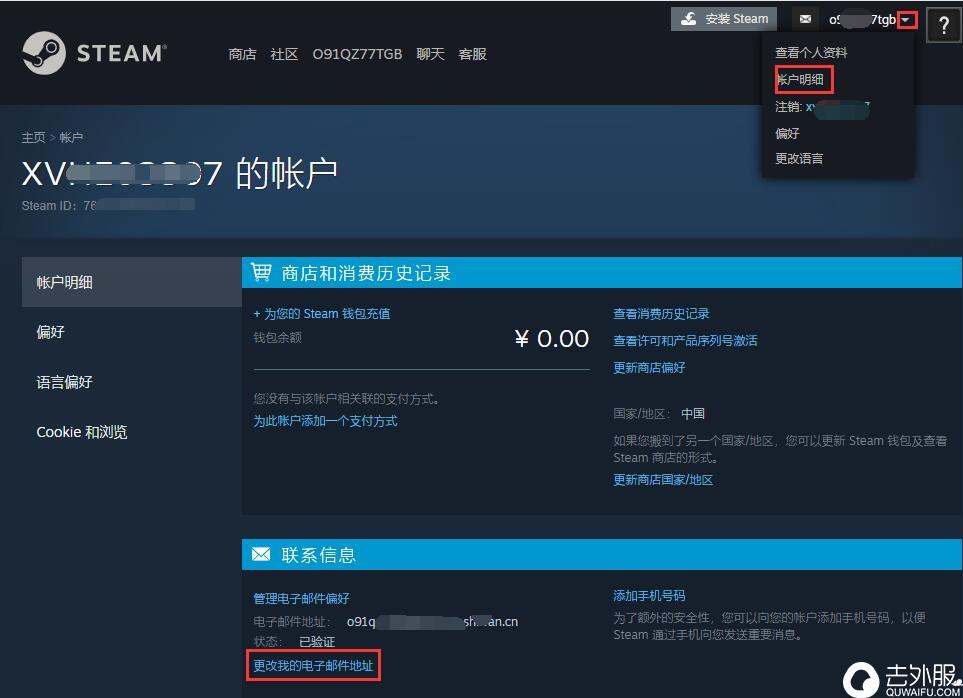Click the 联系信息 section title

[319, 555]
